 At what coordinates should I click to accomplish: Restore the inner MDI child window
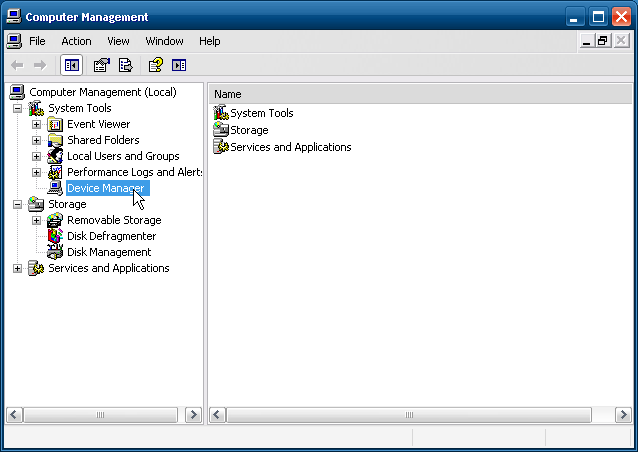click(603, 41)
